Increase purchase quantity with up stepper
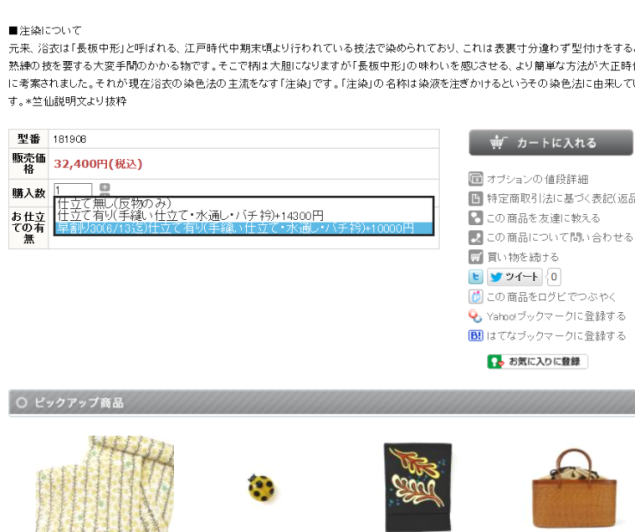This screenshot has width=635, height=532. 105,187
